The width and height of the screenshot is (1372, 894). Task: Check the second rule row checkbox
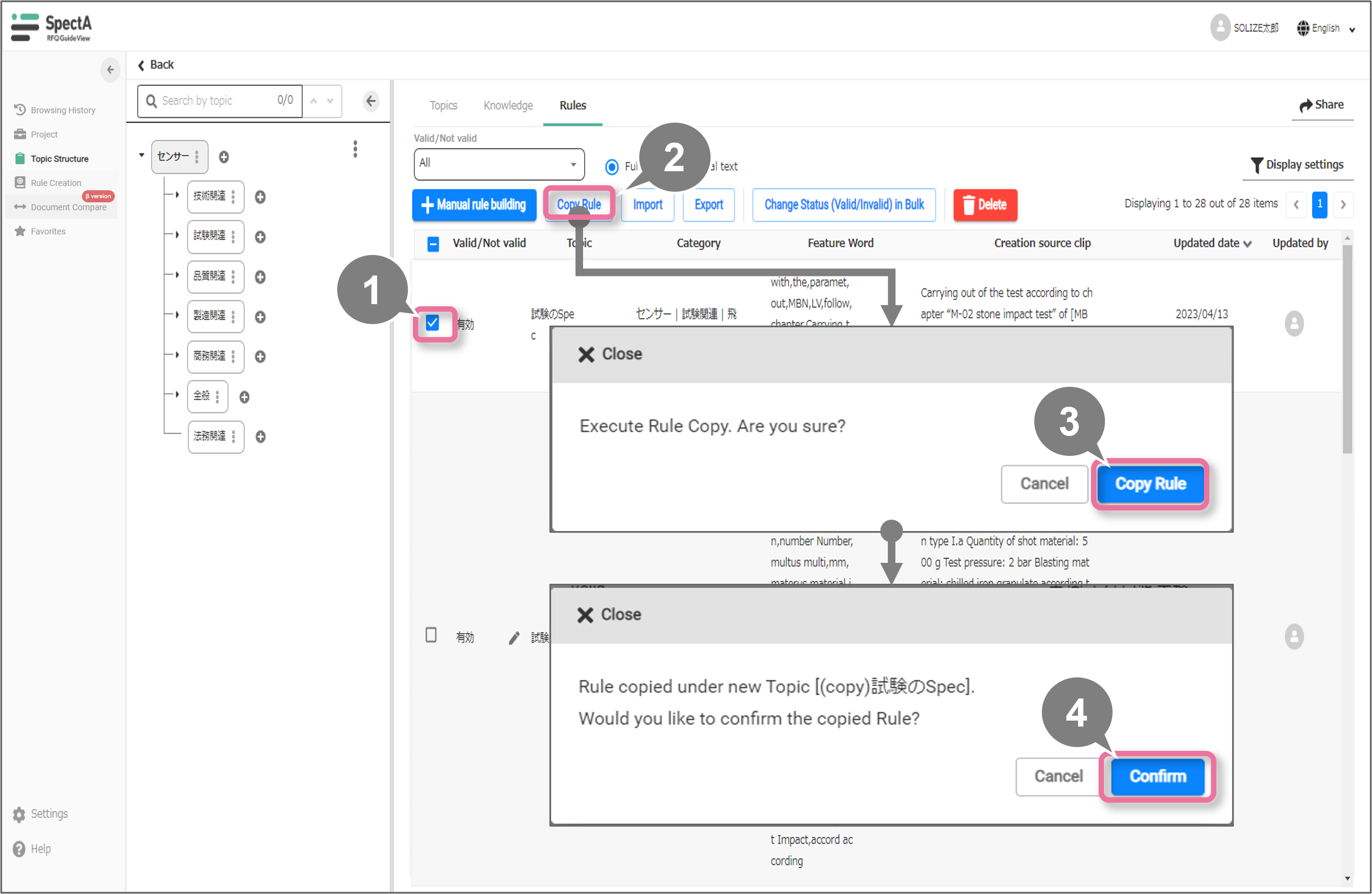[x=431, y=635]
